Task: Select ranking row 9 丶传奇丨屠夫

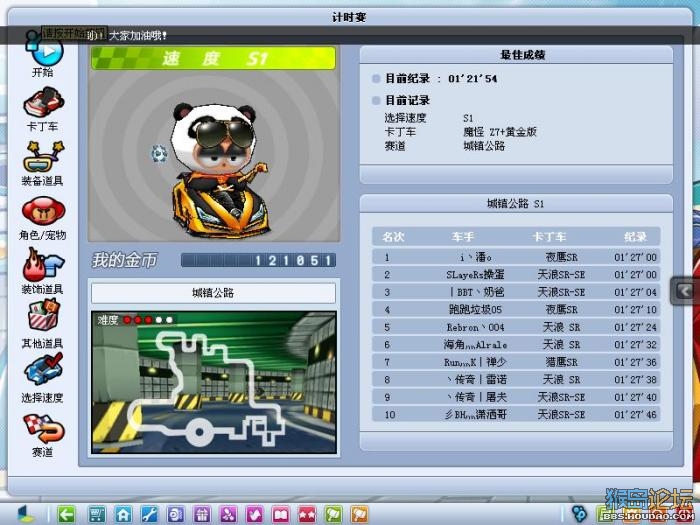Action: click(516, 397)
